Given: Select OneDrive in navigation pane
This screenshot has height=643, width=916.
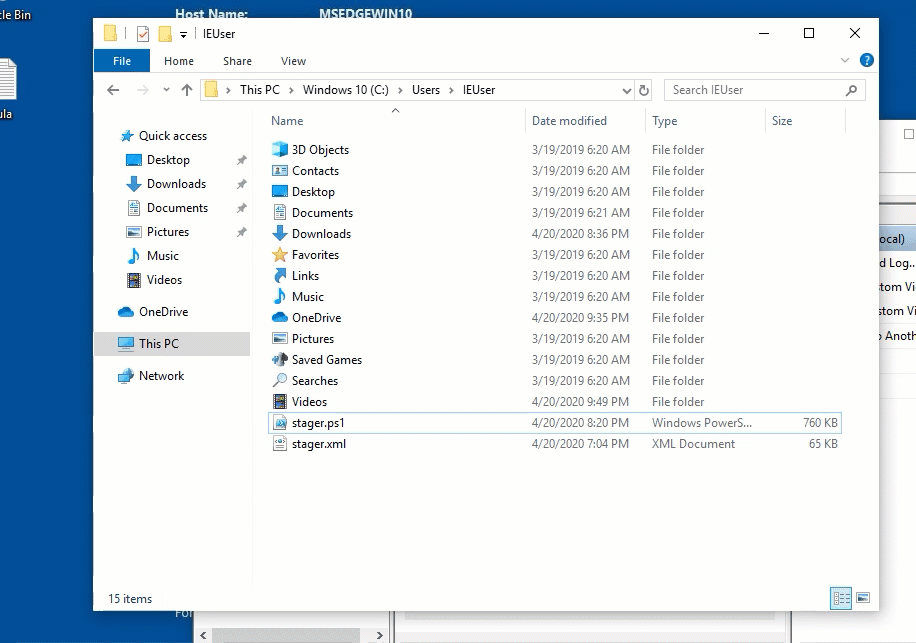Looking at the screenshot, I should point(163,312).
